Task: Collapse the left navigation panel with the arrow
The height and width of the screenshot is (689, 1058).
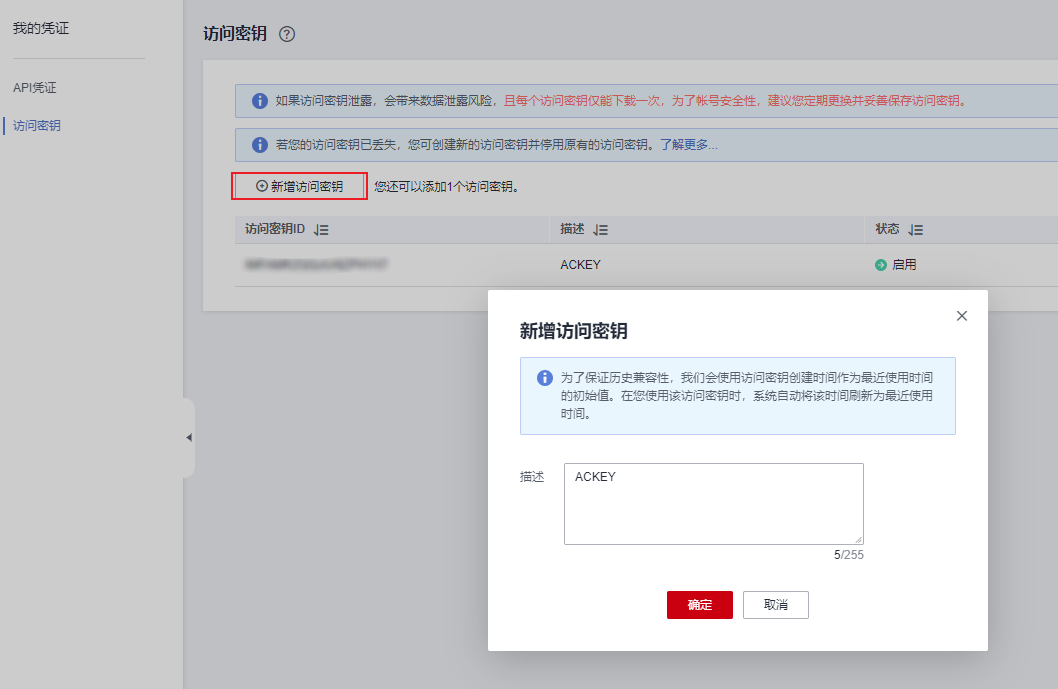Action: click(x=188, y=437)
